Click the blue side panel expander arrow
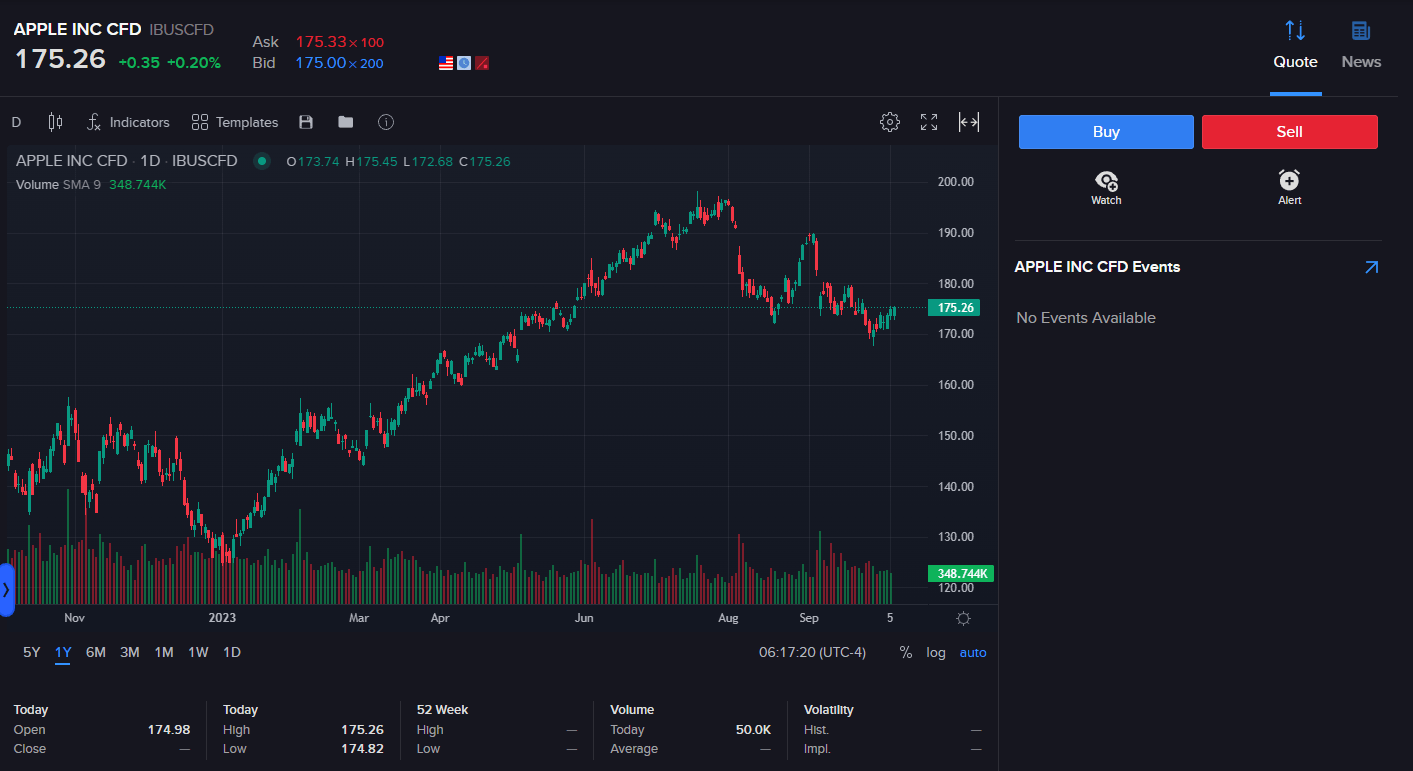 click(x=6, y=590)
